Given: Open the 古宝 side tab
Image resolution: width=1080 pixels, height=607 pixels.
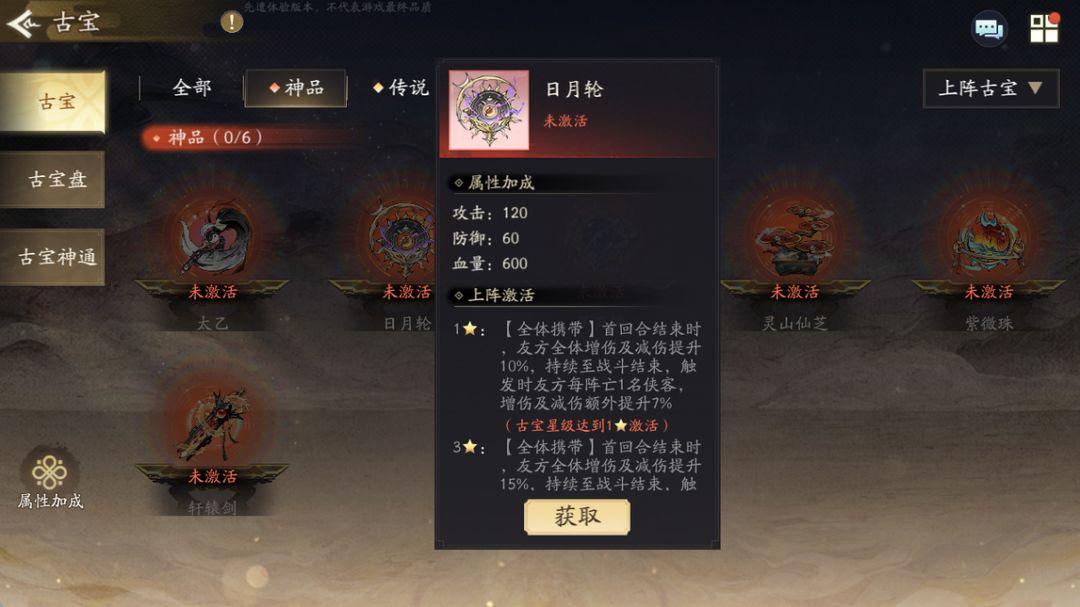Looking at the screenshot, I should [53, 101].
